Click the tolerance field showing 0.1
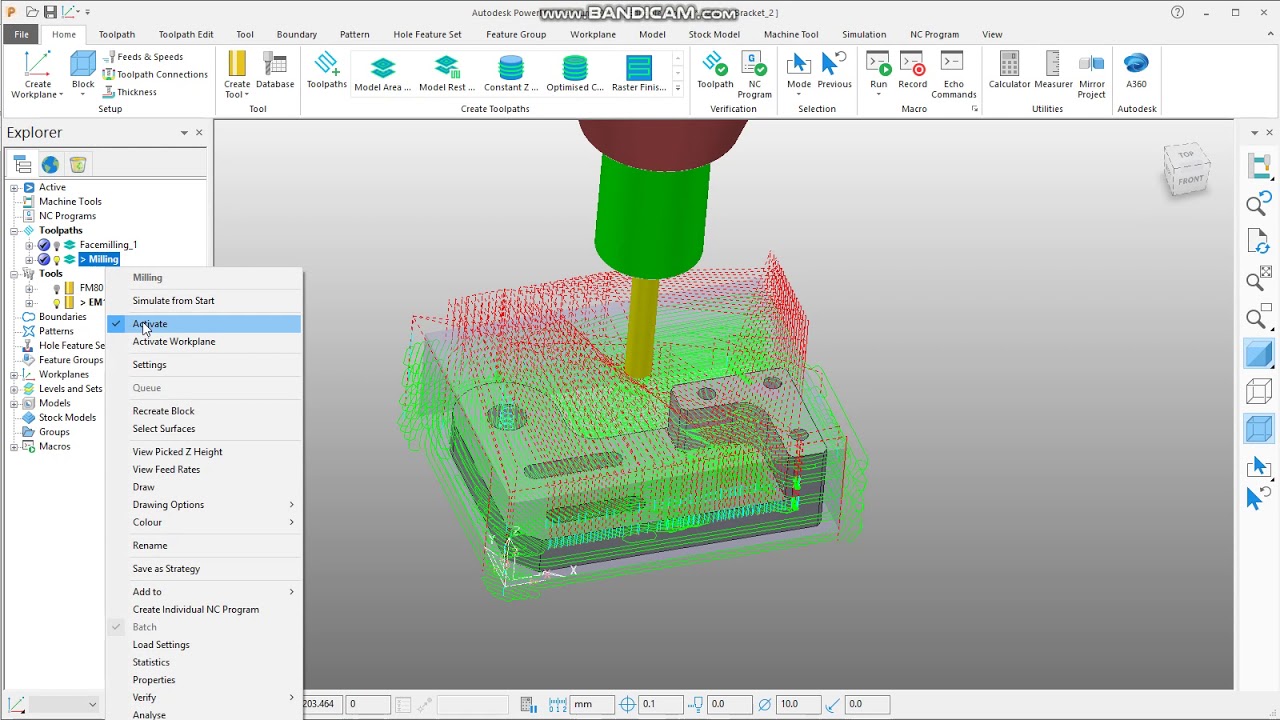 point(661,704)
